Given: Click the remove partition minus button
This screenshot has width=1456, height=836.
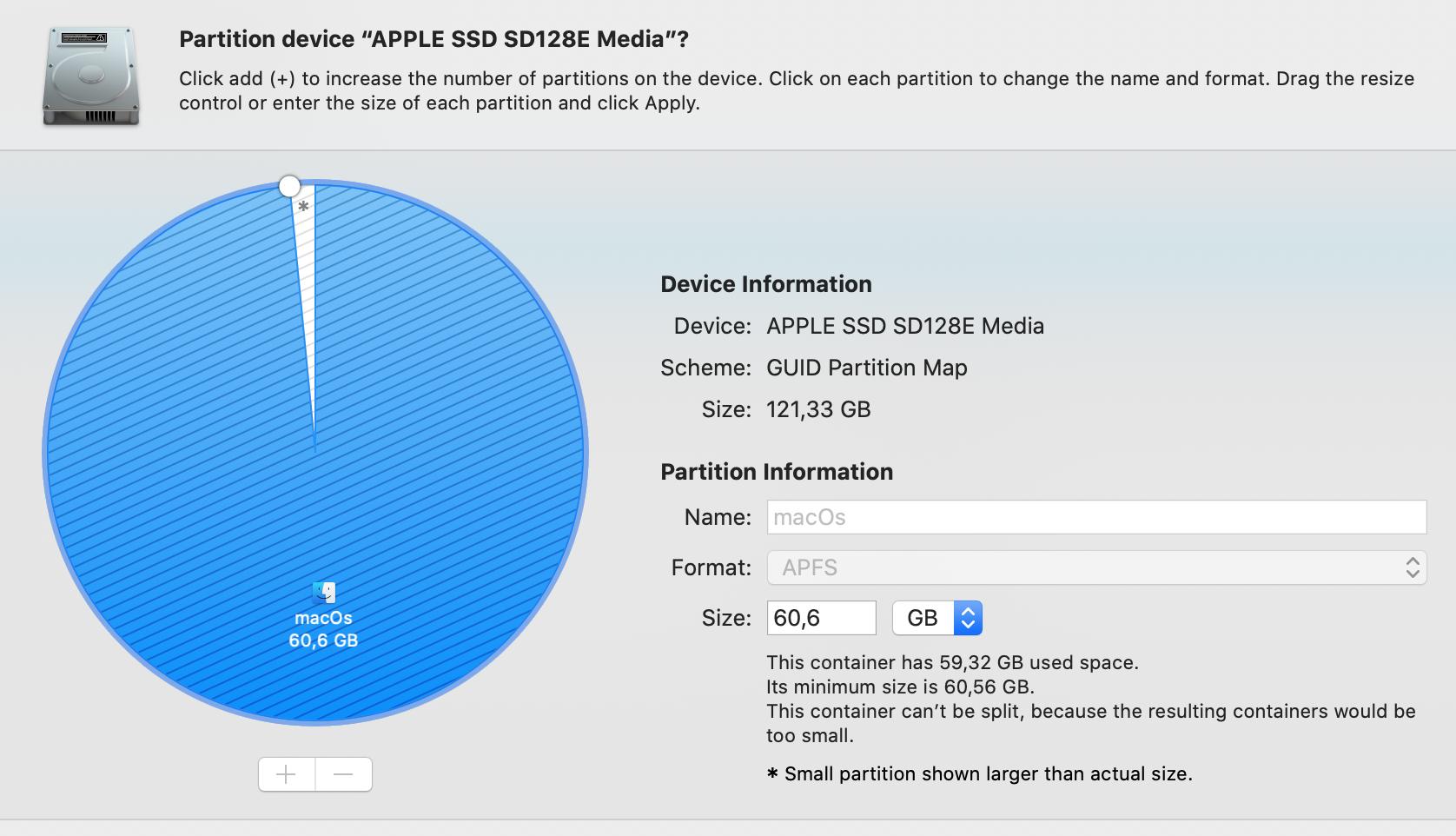Looking at the screenshot, I should coord(344,774).
